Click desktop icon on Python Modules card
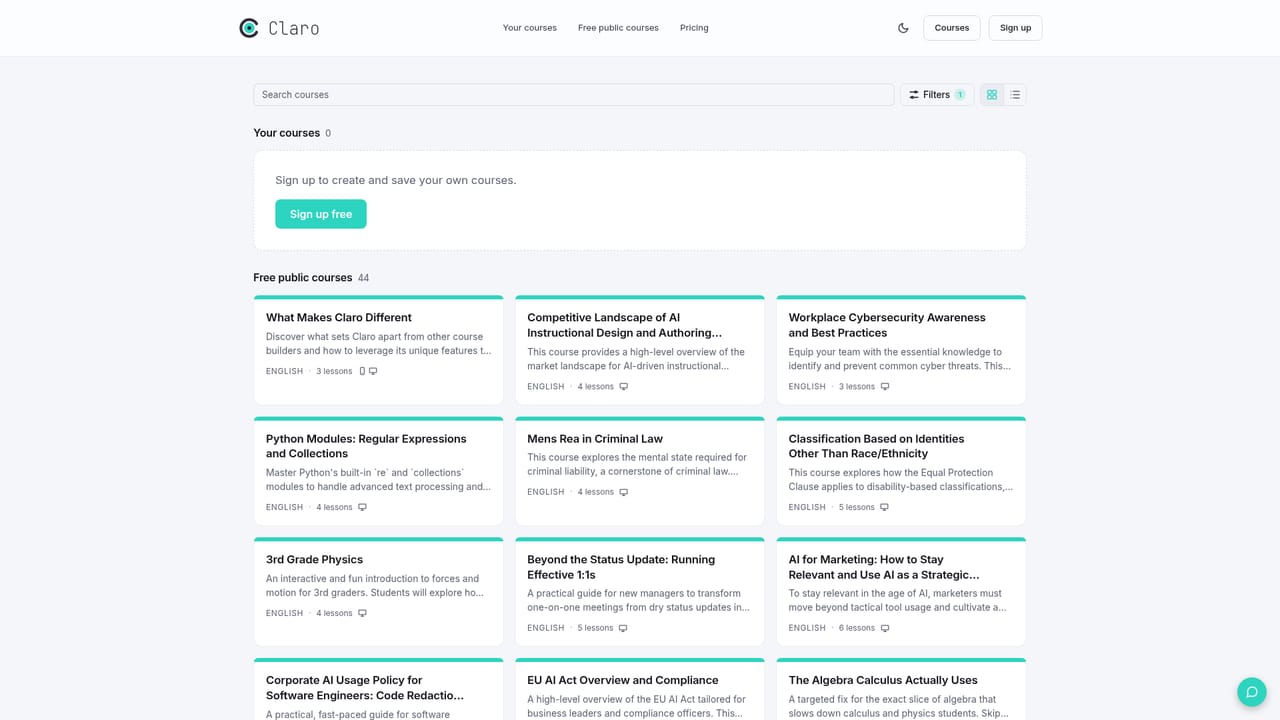The image size is (1280, 720). click(363, 507)
